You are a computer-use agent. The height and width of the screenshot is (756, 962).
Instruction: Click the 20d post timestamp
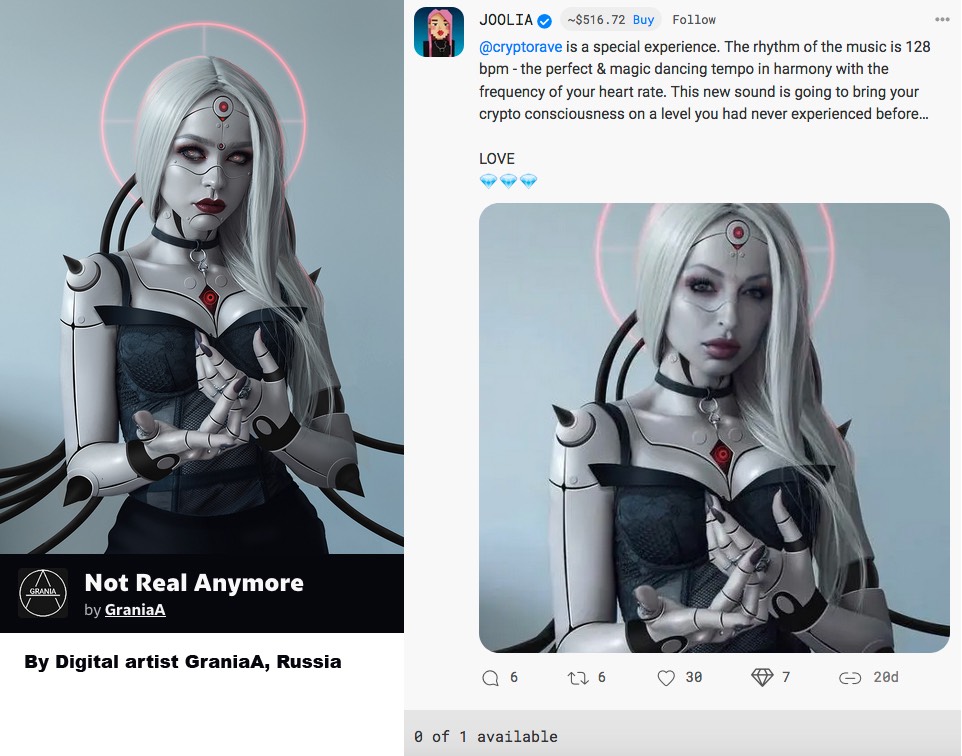(886, 678)
